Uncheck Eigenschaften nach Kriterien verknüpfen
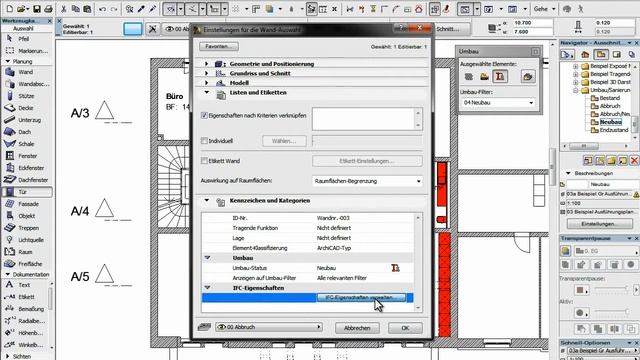 pos(204,116)
